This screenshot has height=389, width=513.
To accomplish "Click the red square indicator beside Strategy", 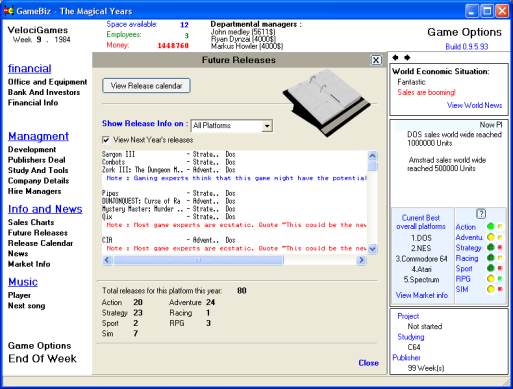I will coord(500,247).
